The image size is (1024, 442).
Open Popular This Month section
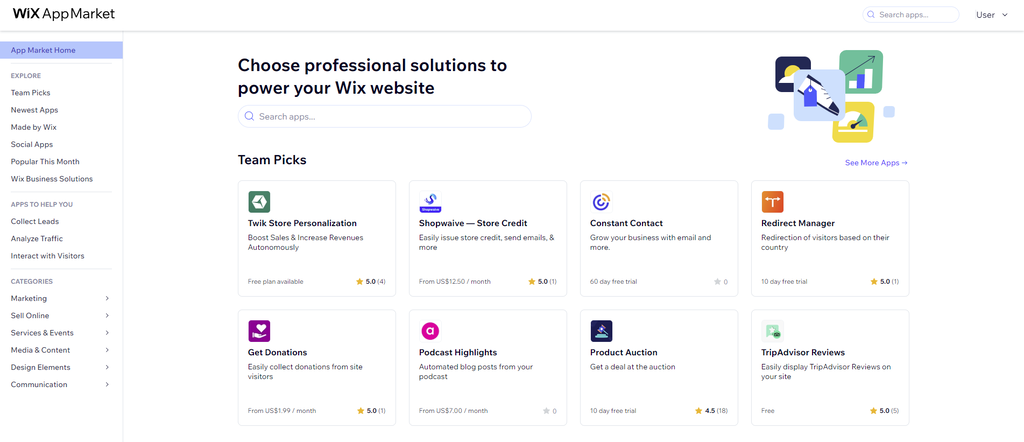tap(45, 161)
